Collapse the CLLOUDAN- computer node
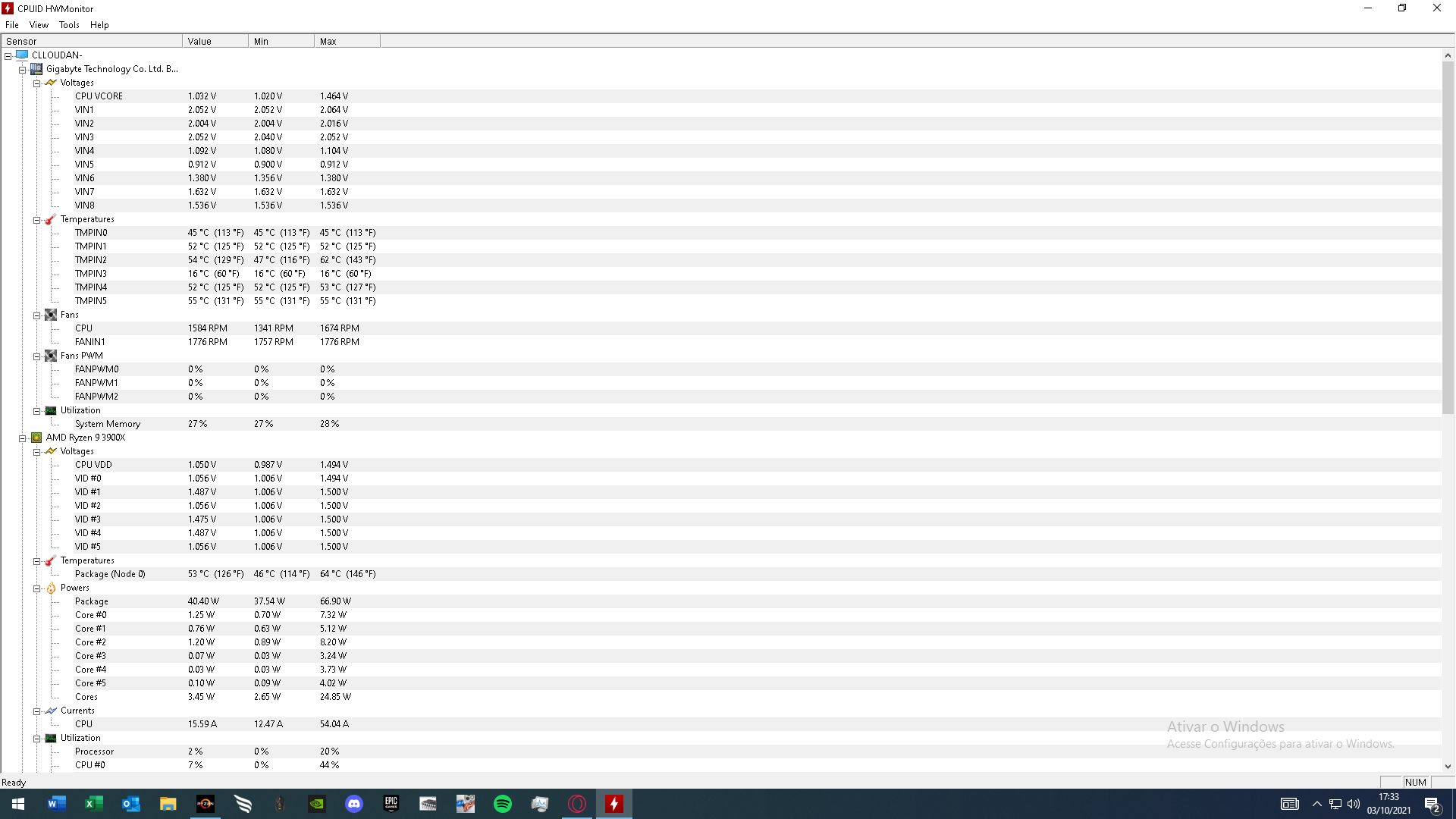Viewport: 1456px width, 819px height. [x=8, y=56]
